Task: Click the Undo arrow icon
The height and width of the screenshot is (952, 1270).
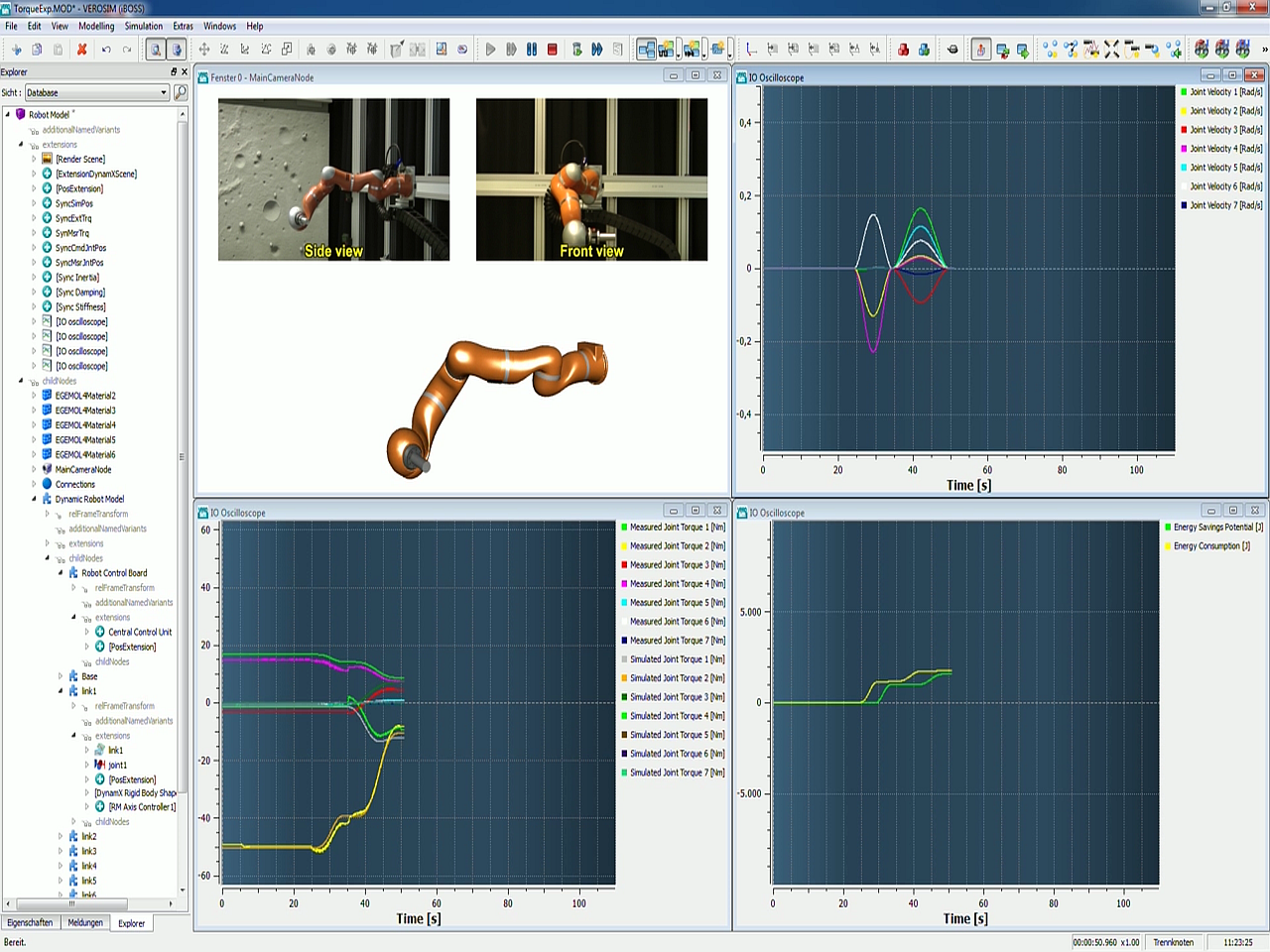Action: point(106,49)
